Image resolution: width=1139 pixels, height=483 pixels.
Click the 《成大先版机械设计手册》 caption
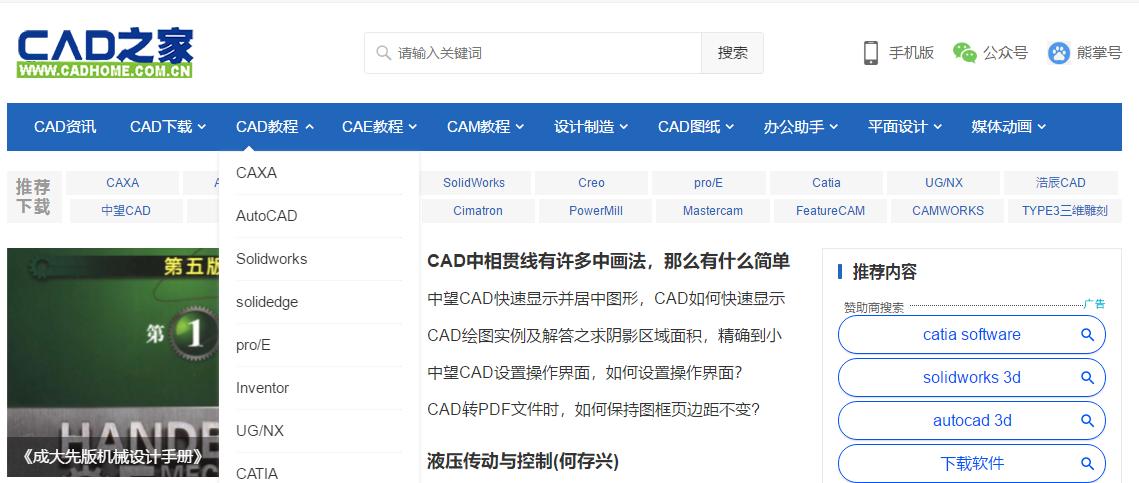[113, 458]
